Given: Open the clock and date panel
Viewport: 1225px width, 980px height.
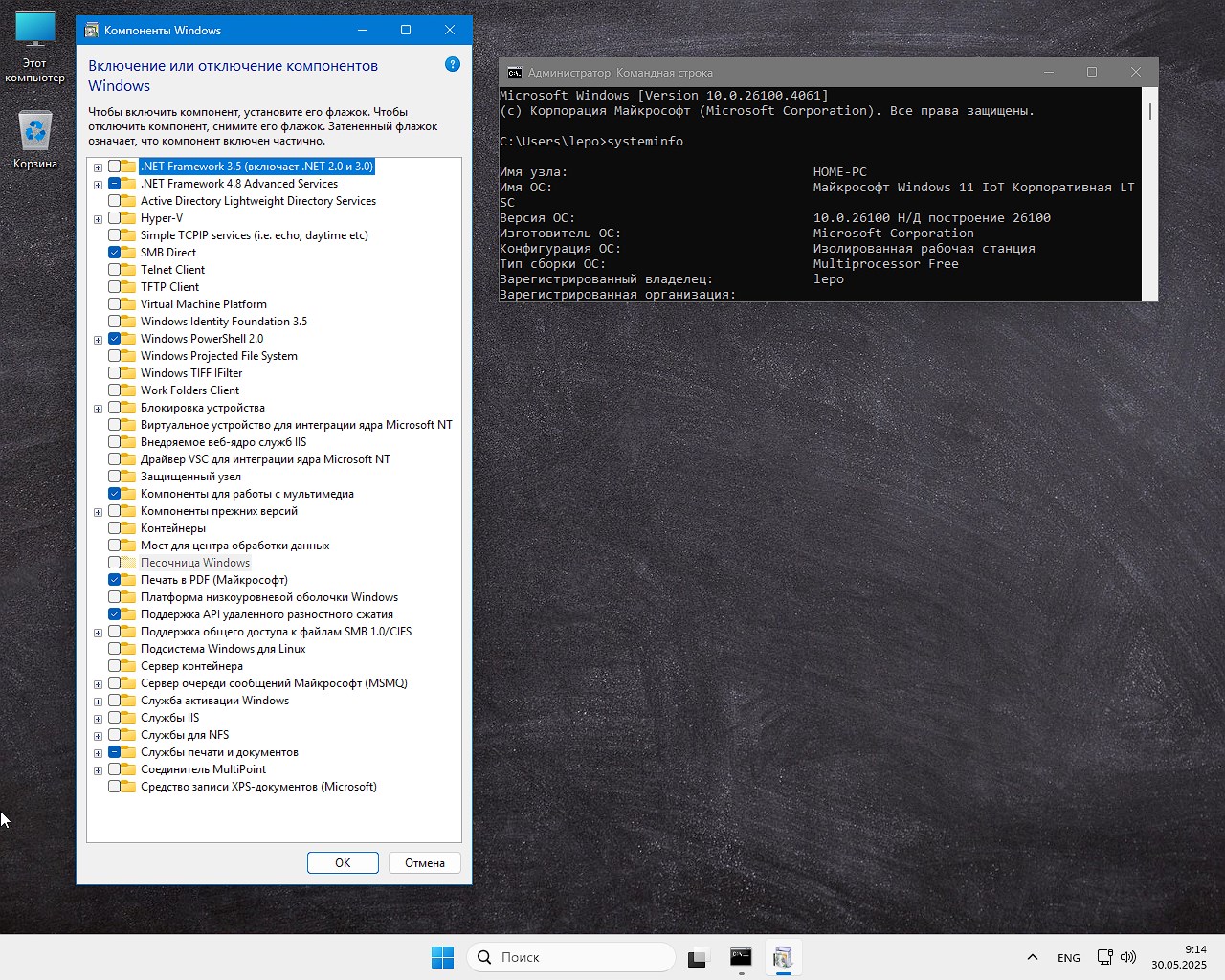Looking at the screenshot, I should tap(1179, 957).
